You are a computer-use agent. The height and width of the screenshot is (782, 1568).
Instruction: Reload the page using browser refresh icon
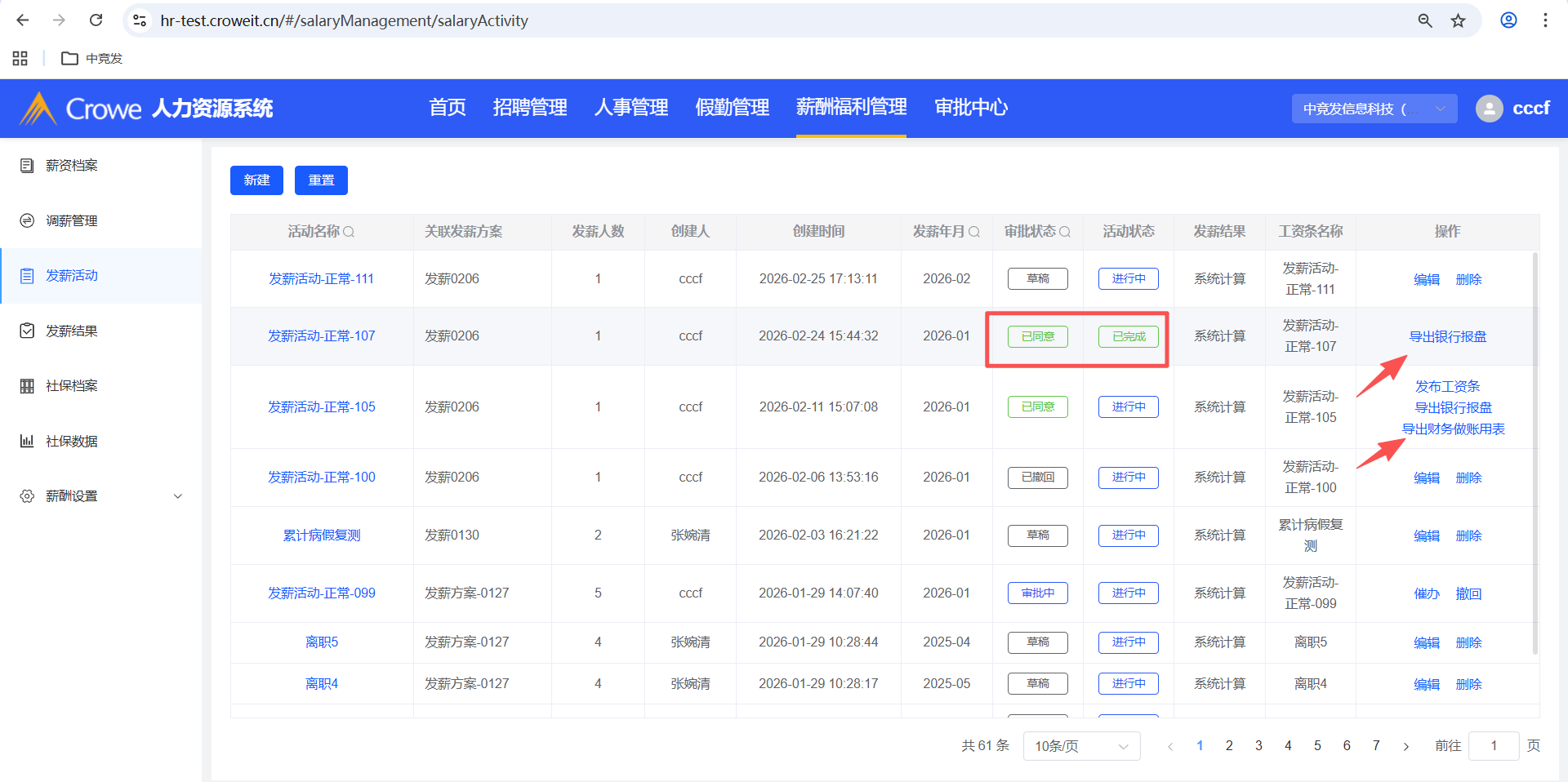pos(96,20)
